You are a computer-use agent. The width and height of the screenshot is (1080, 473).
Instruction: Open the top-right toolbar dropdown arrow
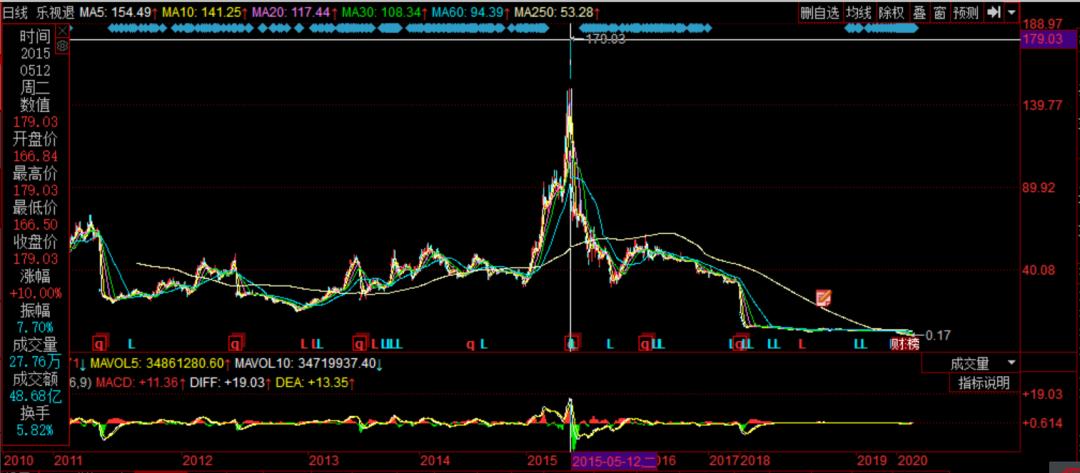click(x=1012, y=12)
